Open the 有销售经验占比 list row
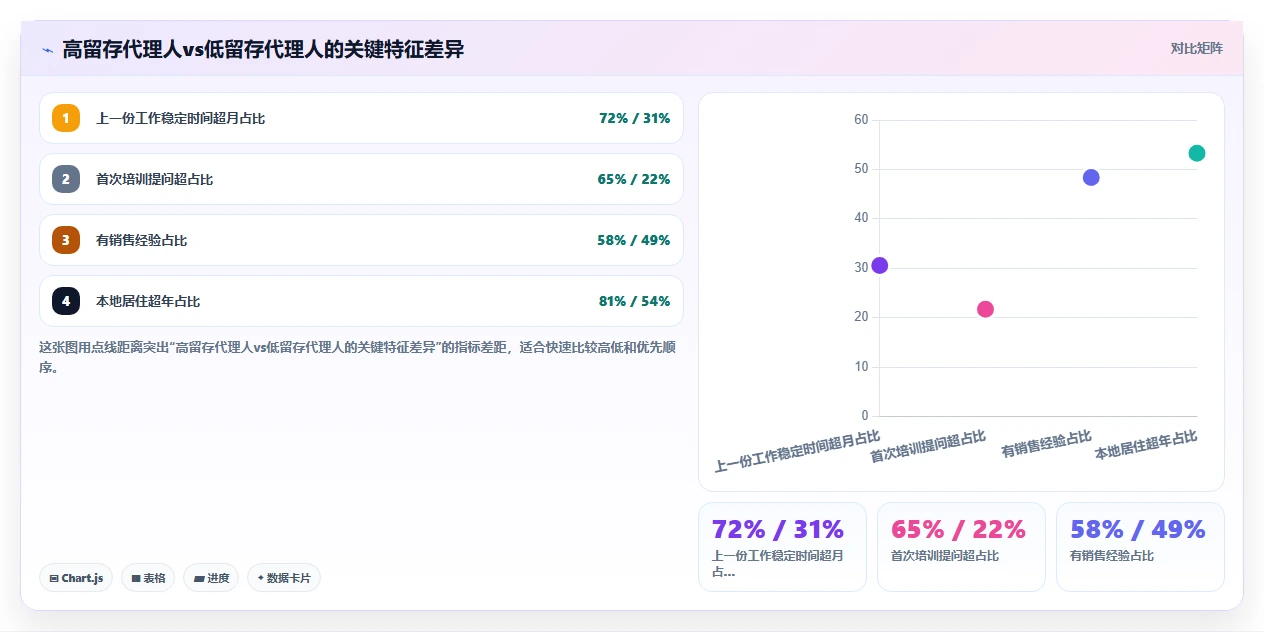Screen dimensions: 1264x632 [x=361, y=240]
